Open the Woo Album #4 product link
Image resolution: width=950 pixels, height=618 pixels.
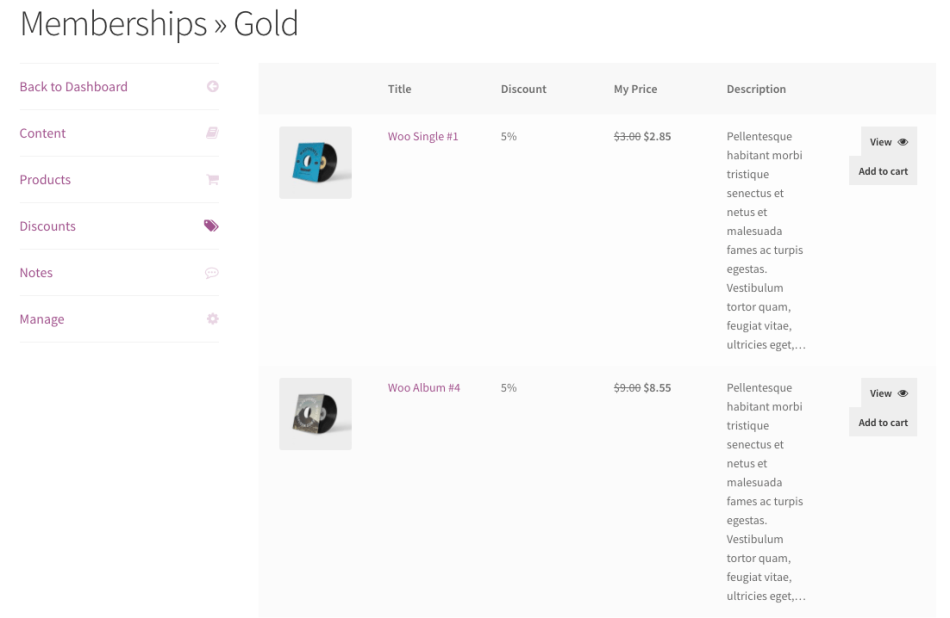click(x=423, y=387)
